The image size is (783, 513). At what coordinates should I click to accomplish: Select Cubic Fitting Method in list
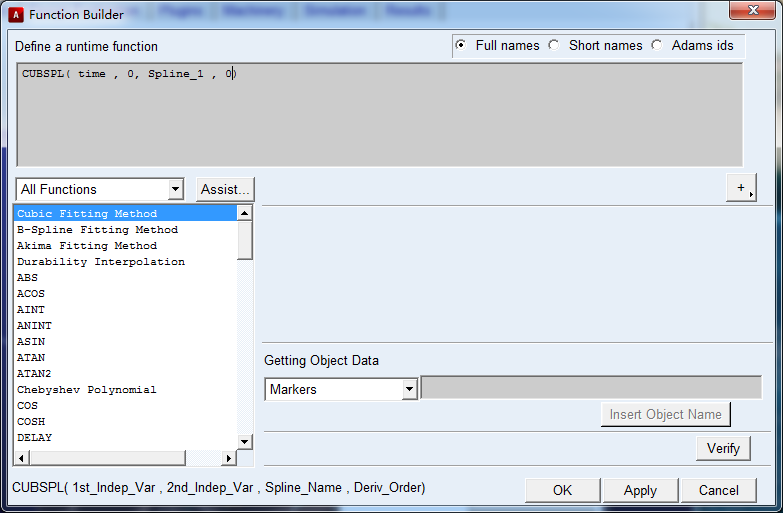[x=125, y=213]
